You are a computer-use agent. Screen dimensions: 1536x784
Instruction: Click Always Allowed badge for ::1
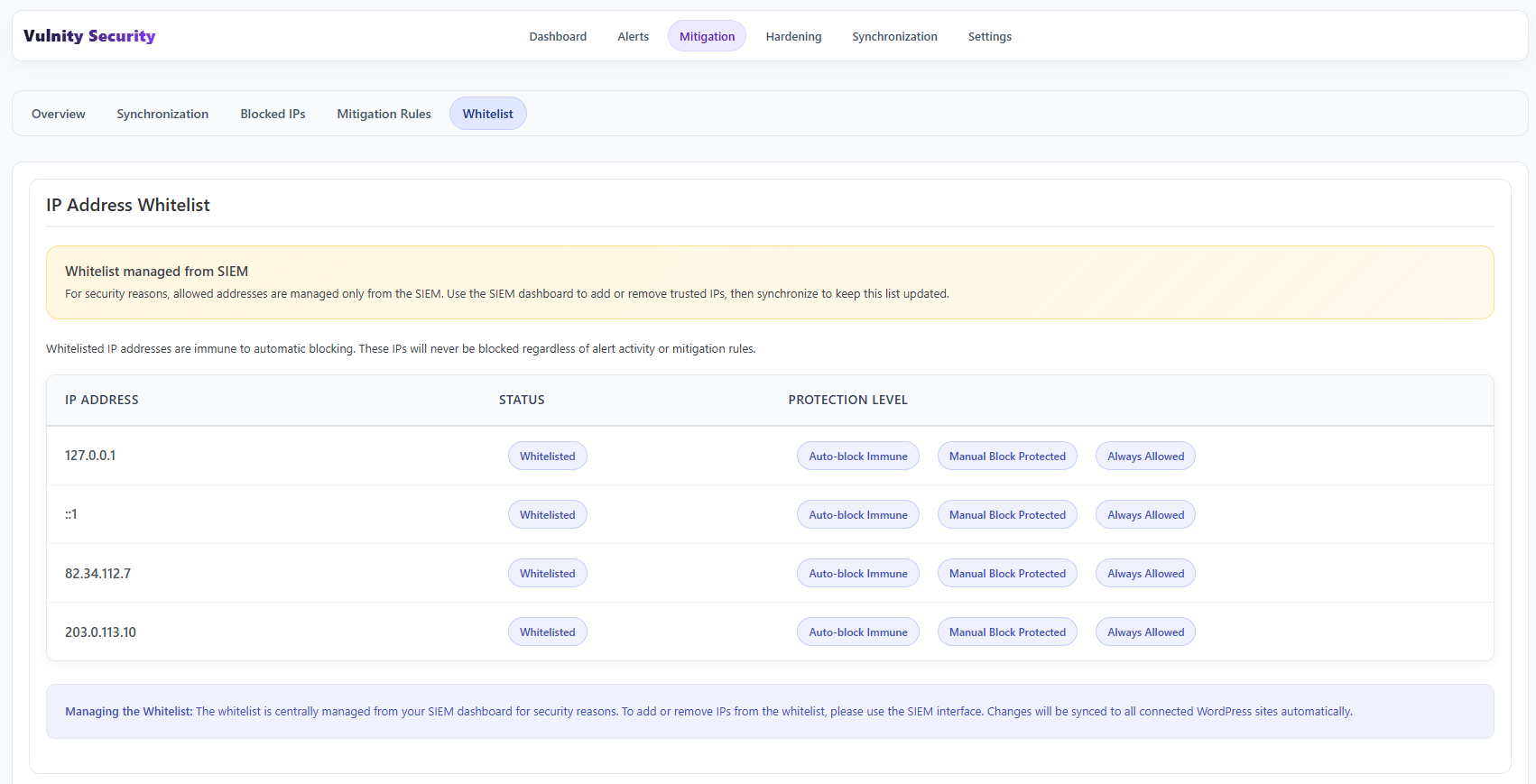[1145, 514]
